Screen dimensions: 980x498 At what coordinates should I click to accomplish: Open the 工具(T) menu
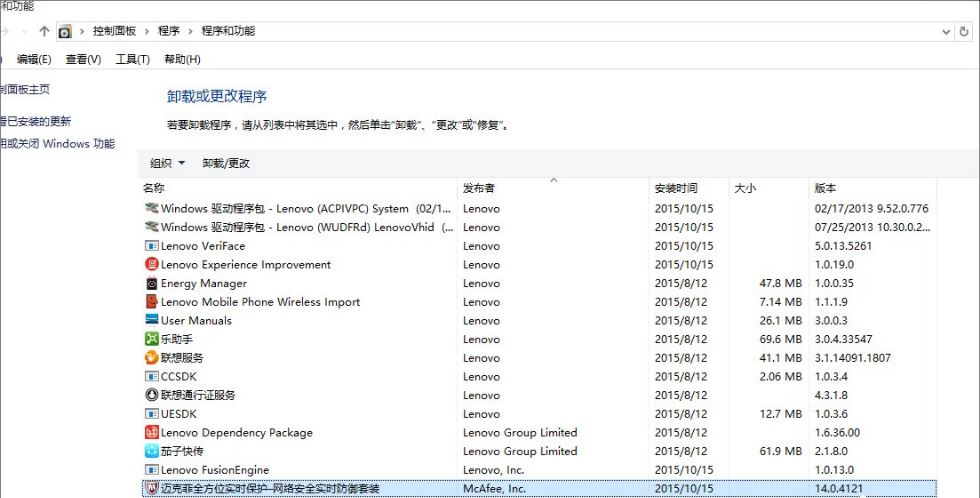tap(132, 59)
